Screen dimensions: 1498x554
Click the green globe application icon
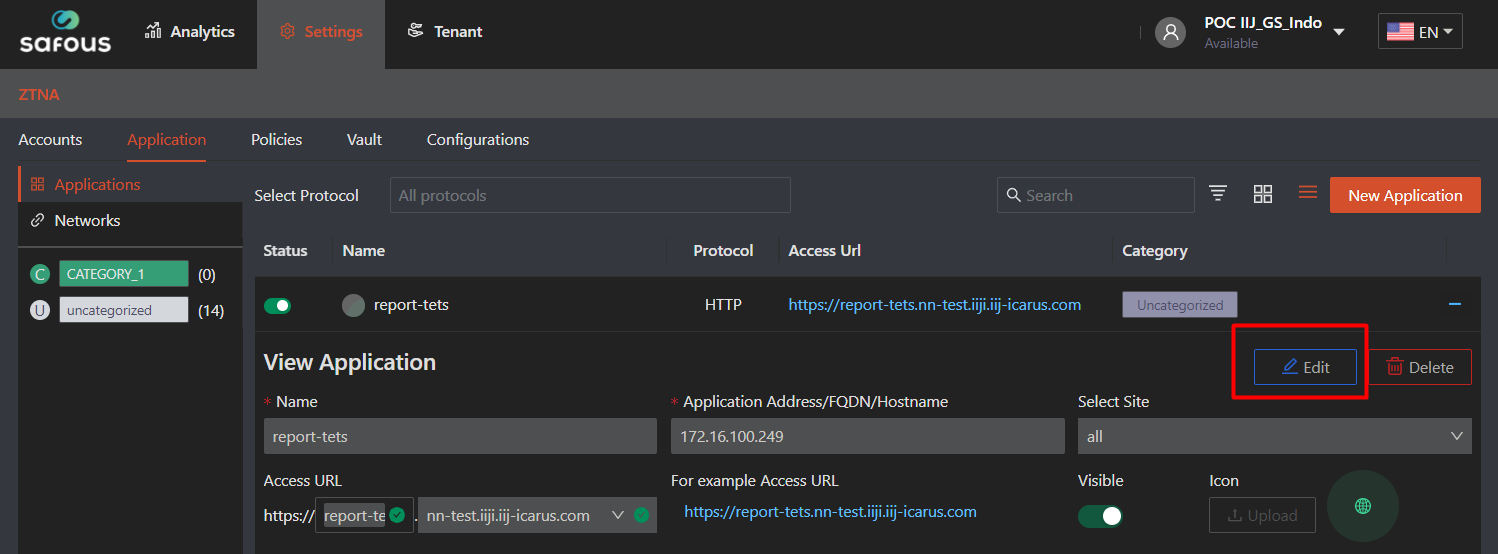(1362, 506)
